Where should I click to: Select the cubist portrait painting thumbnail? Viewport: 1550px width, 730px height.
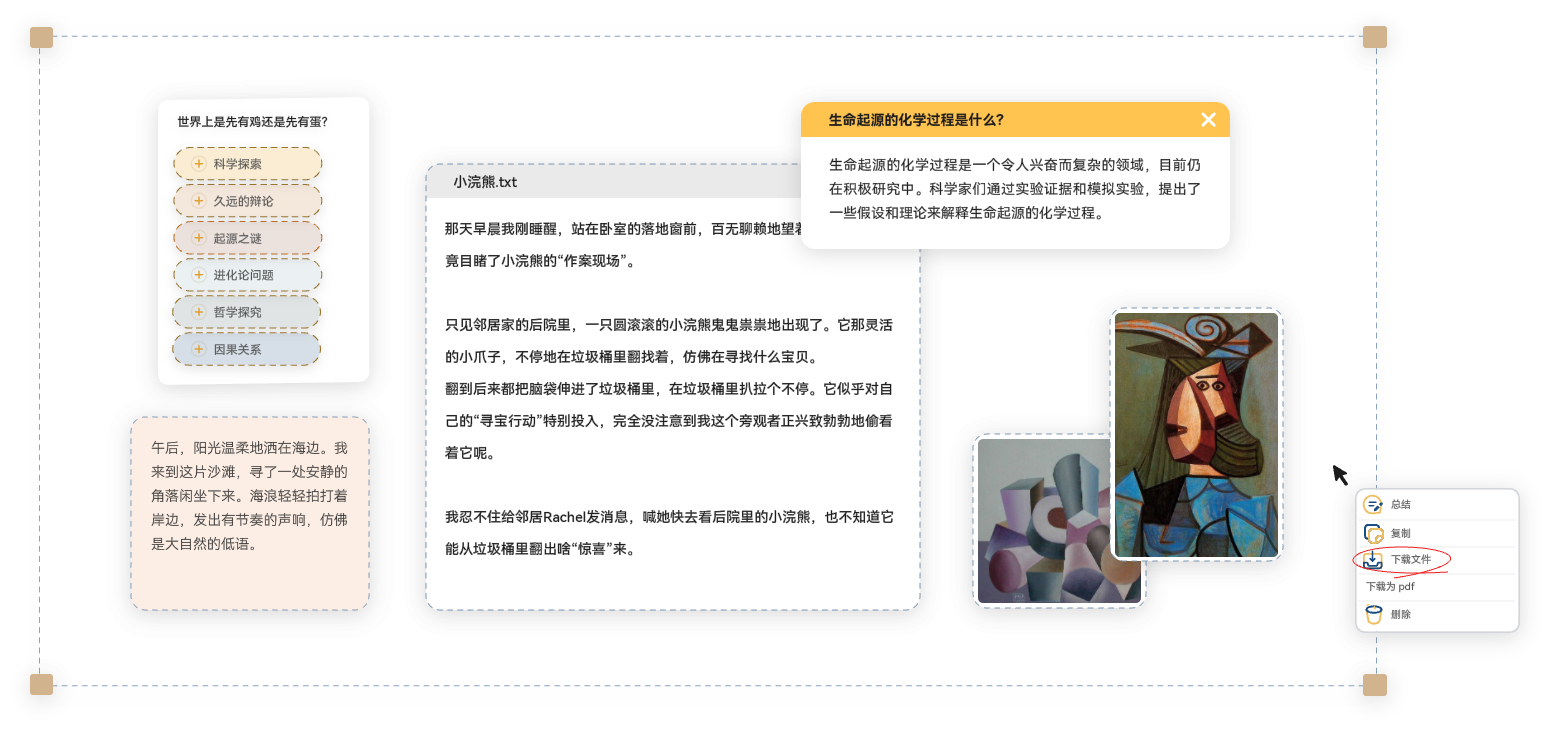coord(1196,434)
